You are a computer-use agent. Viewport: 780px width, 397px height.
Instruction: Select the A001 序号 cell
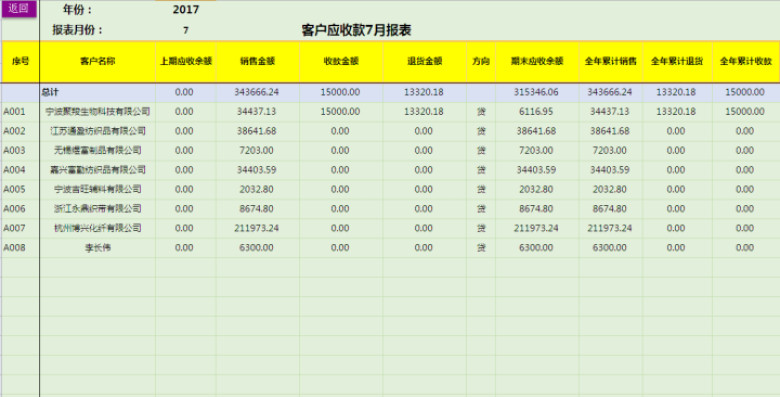(x=20, y=112)
